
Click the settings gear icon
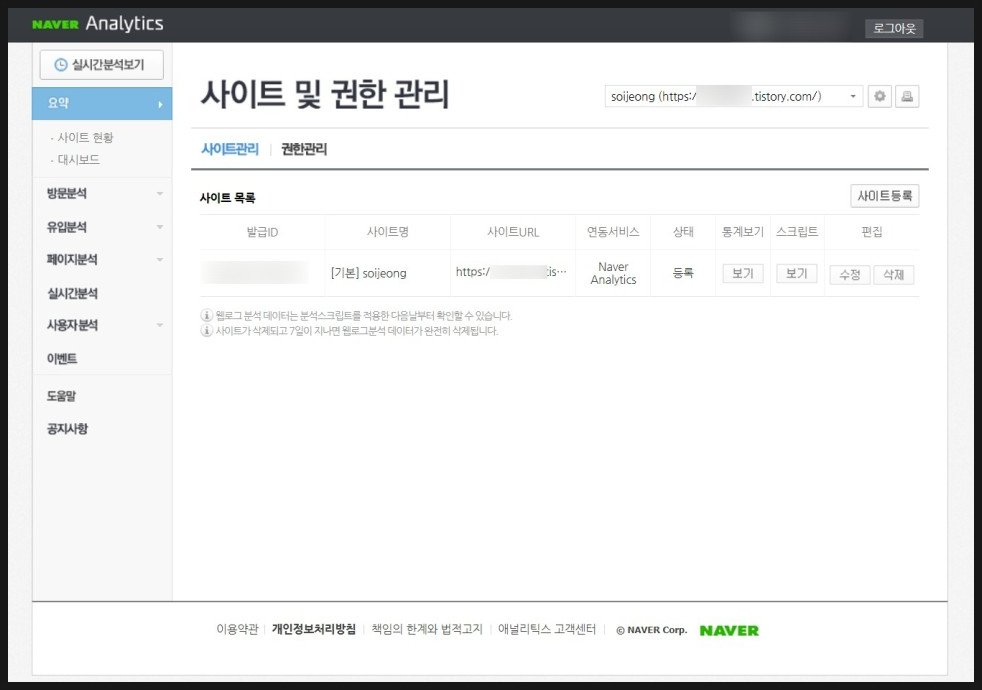coord(880,96)
